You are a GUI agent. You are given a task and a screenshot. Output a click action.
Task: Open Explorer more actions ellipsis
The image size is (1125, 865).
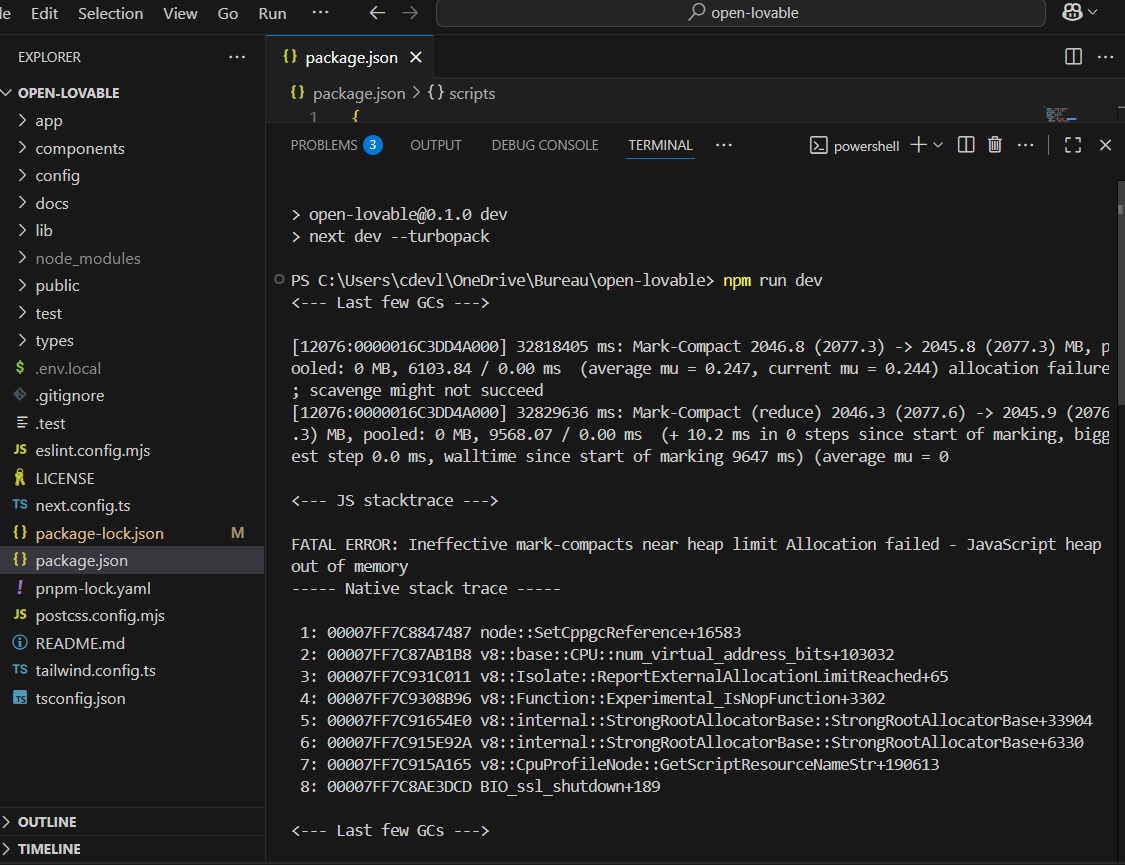click(237, 57)
